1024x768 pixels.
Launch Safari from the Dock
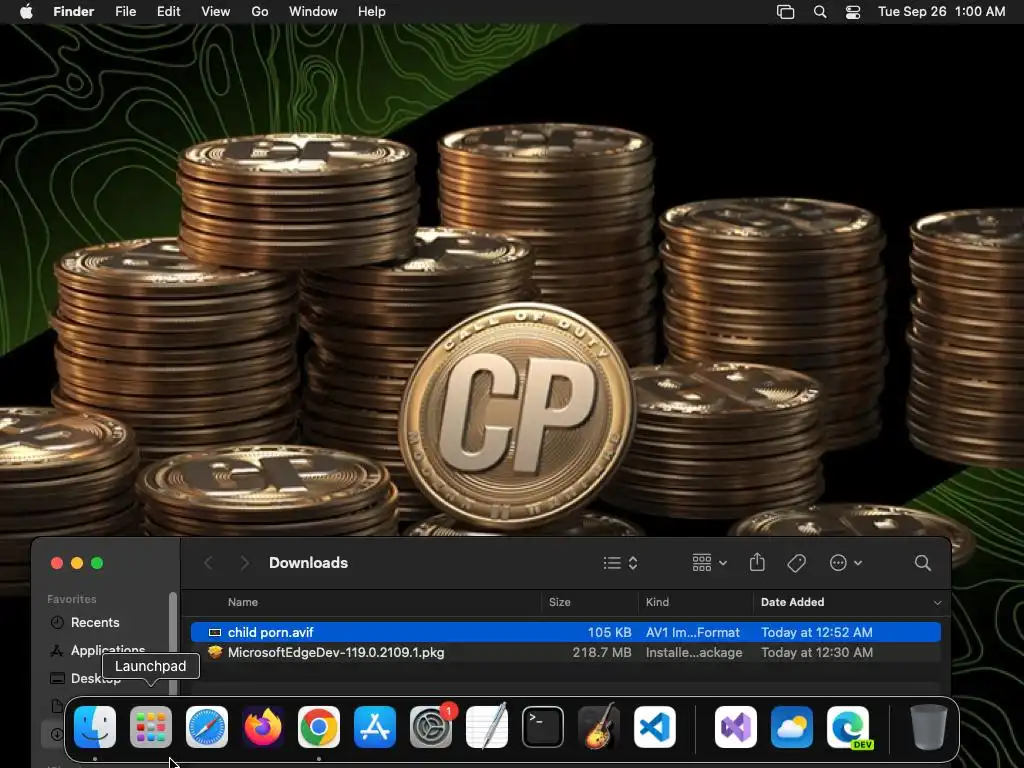click(207, 727)
